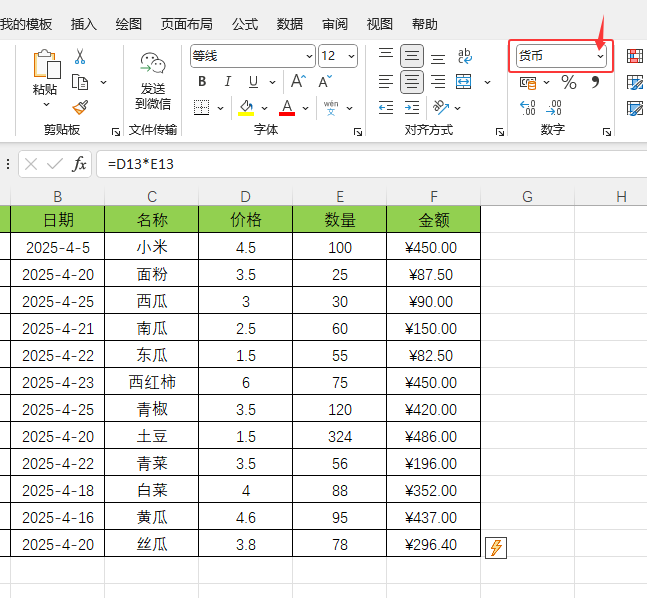Click the 金额 header cell
647x598 pixels.
tap(434, 220)
